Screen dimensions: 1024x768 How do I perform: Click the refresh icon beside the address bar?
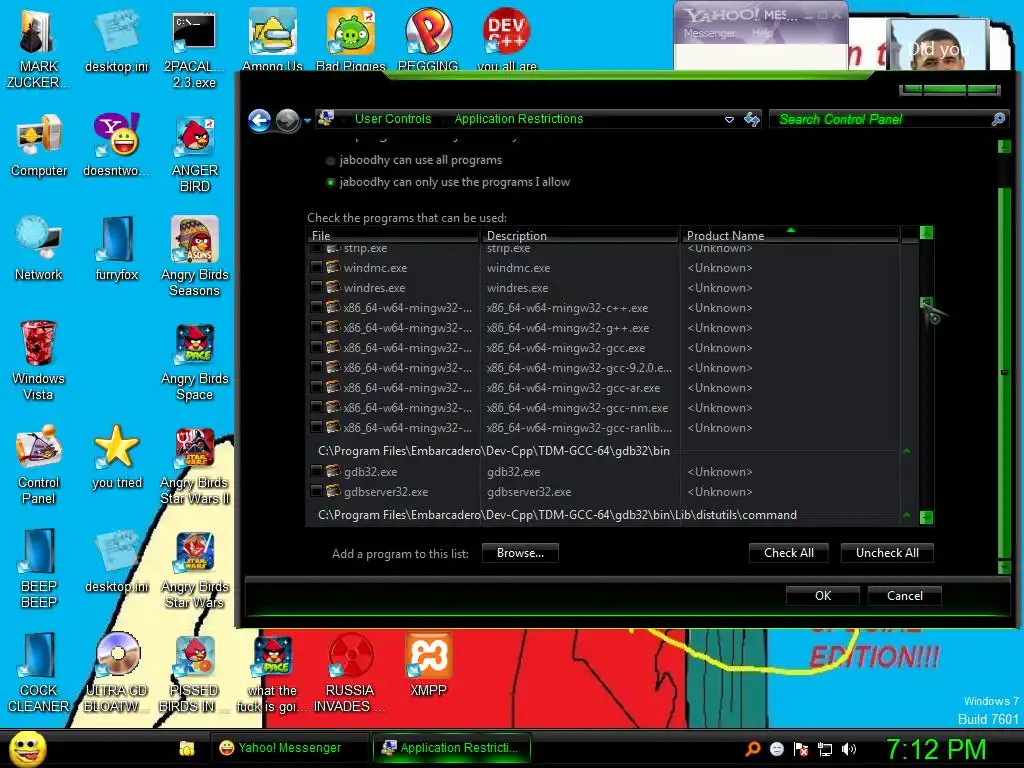coord(752,119)
